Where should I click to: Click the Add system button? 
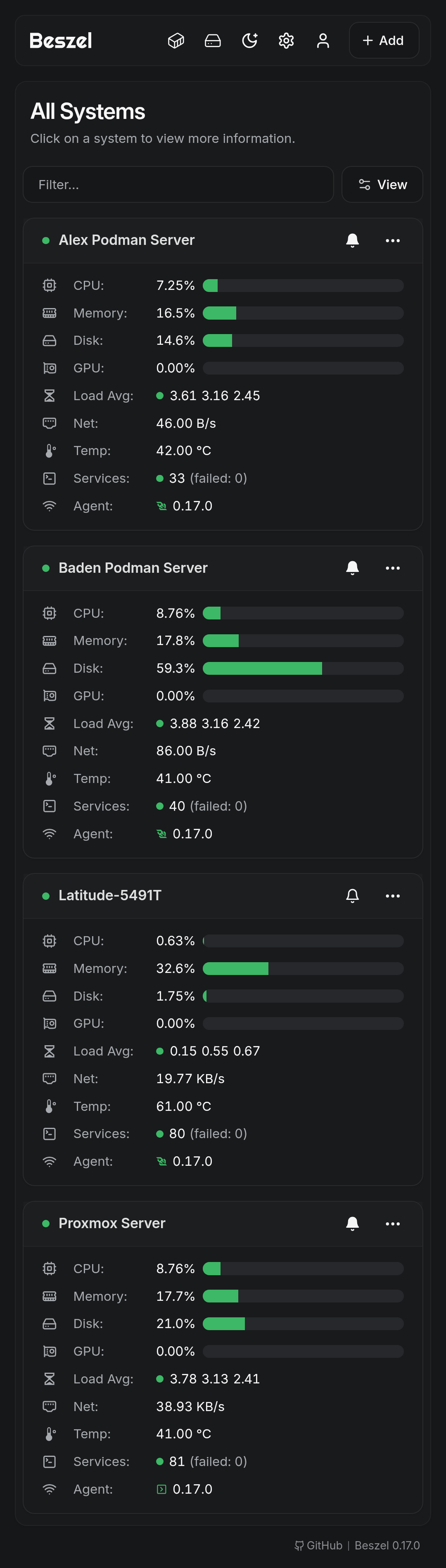coord(383,41)
